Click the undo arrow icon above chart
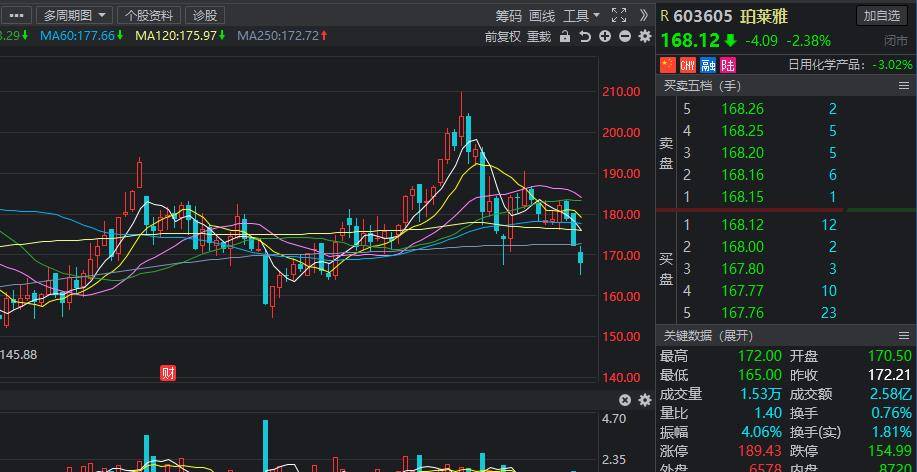Screen dimensions: 917x472 click(x=585, y=36)
